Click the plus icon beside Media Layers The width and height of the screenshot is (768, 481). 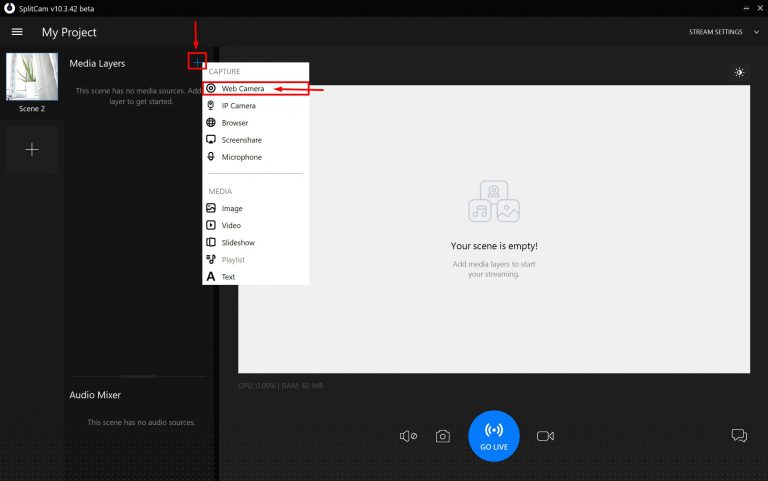pos(197,62)
